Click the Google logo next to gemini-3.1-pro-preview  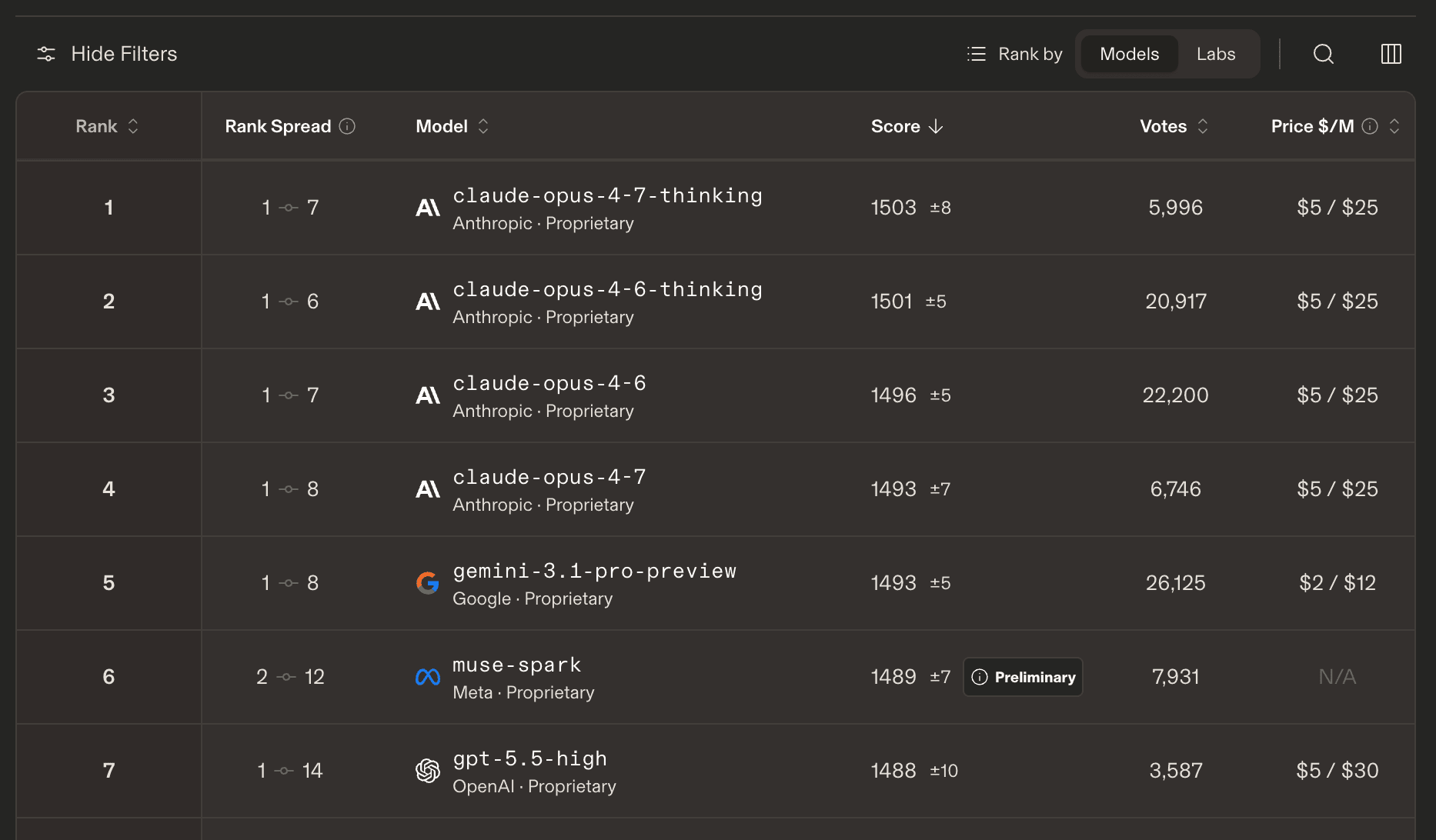click(427, 583)
